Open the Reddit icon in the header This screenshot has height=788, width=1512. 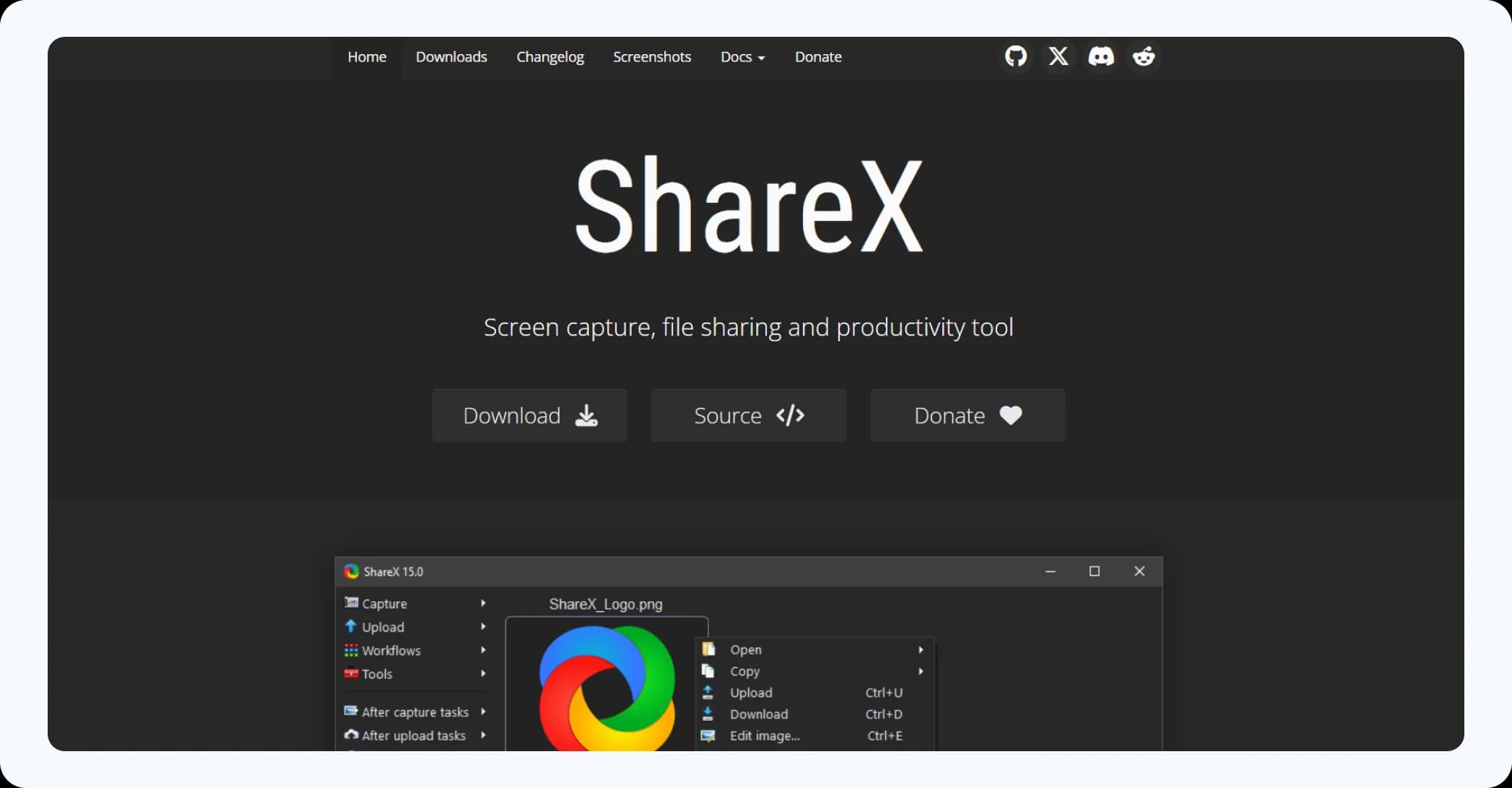pyautogui.click(x=1143, y=56)
